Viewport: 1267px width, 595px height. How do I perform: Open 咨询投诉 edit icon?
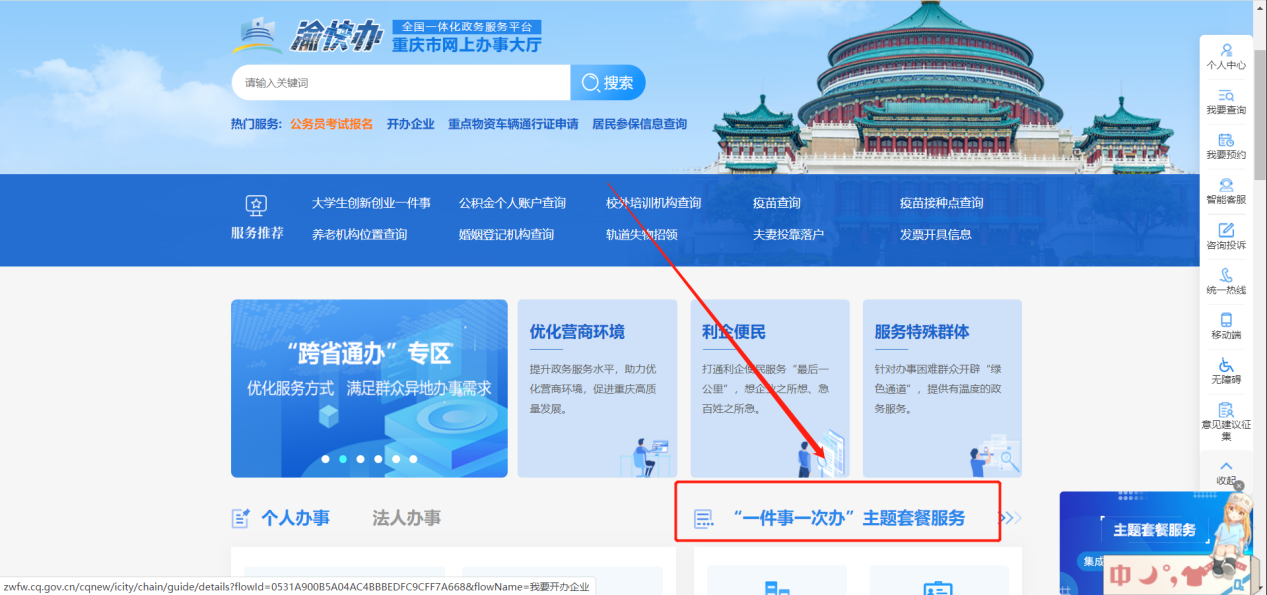pos(1226,236)
